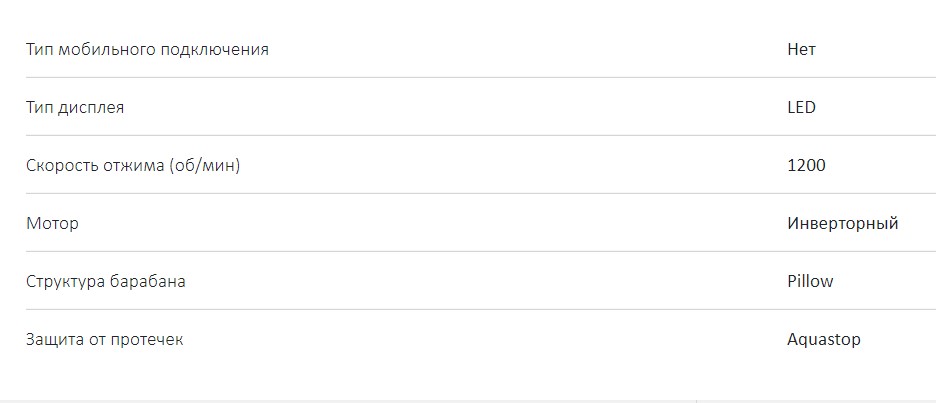The image size is (936, 403).
Task: Select the 'LED' display type value
Action: pyautogui.click(x=801, y=107)
